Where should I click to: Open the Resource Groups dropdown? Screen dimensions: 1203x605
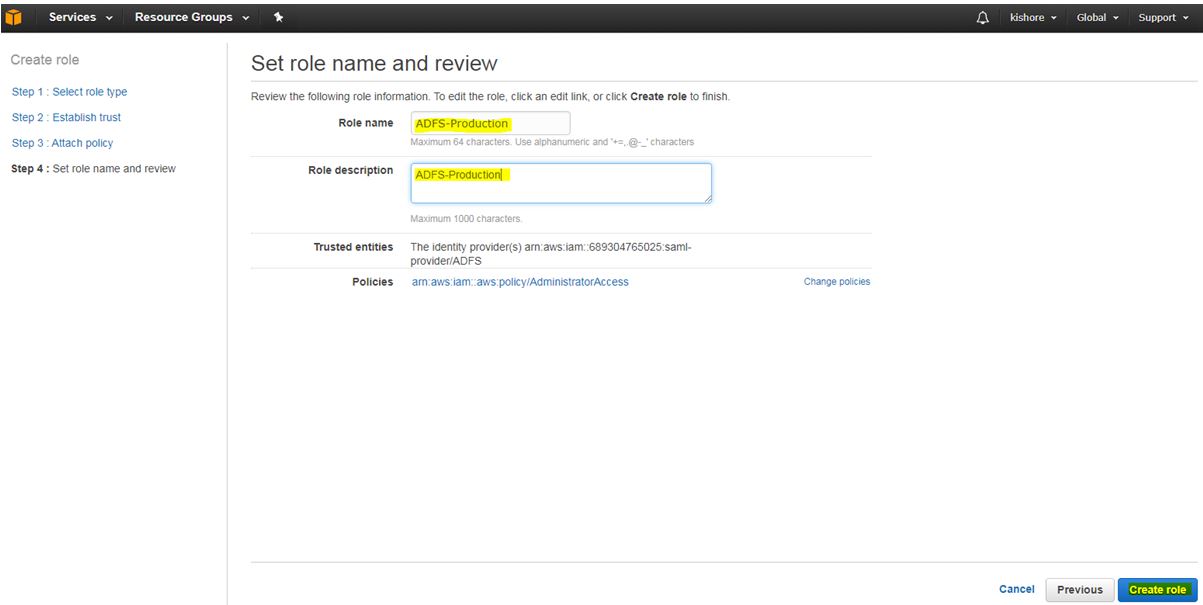(x=191, y=17)
